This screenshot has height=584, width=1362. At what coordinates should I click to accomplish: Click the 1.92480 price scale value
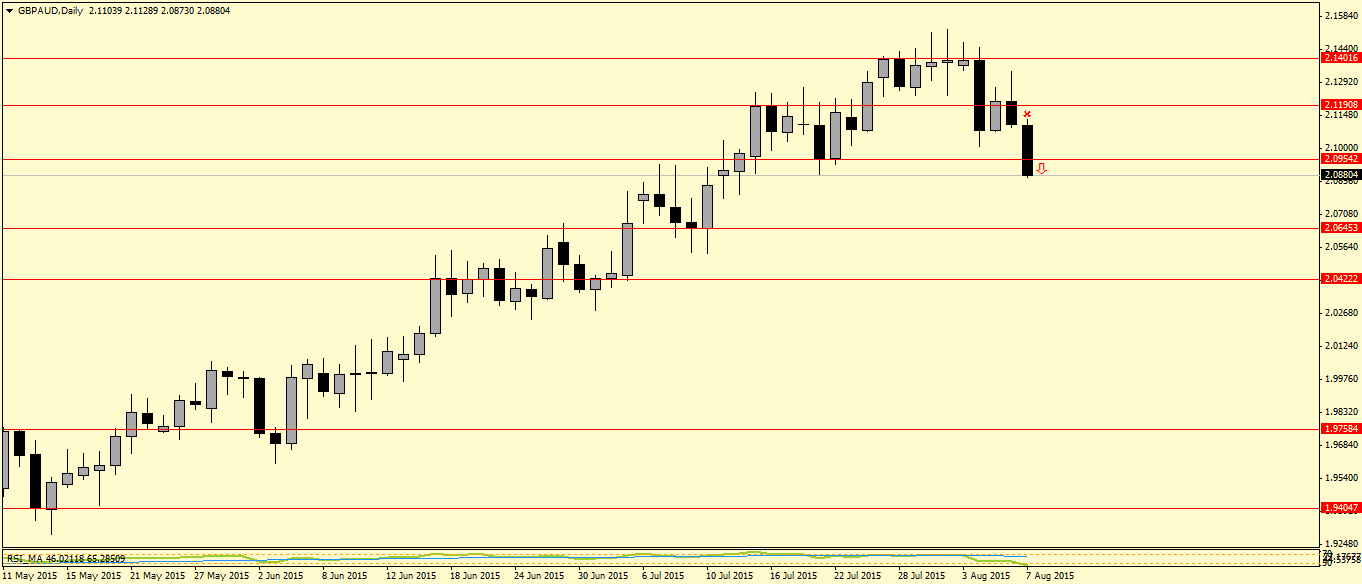pyautogui.click(x=1339, y=544)
